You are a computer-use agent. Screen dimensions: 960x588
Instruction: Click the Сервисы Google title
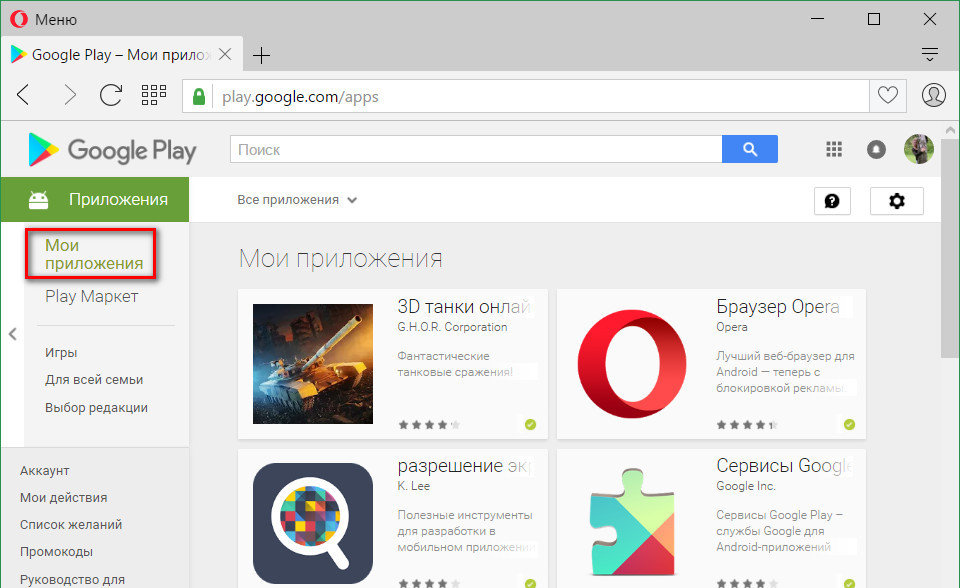(784, 466)
